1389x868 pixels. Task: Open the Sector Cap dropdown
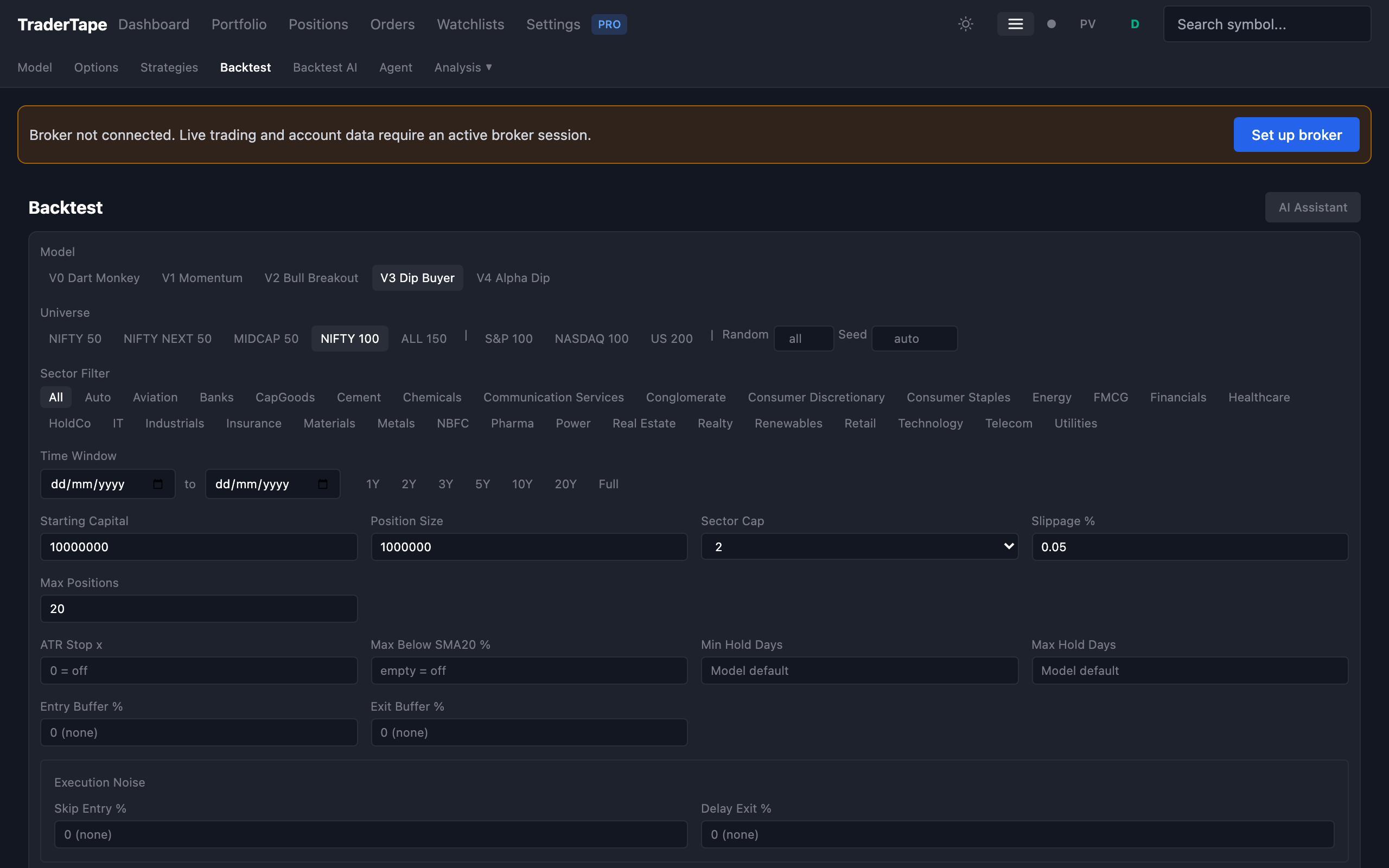point(859,546)
